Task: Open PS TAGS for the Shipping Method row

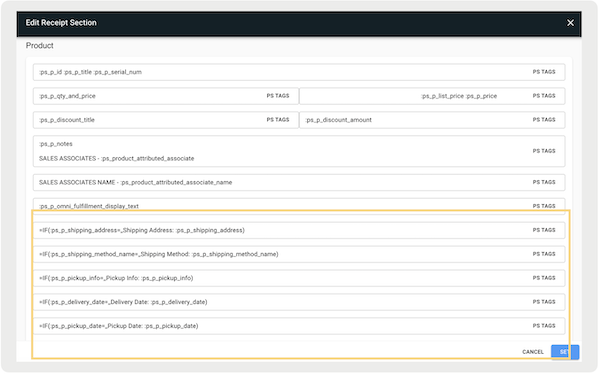Action: [x=544, y=254]
